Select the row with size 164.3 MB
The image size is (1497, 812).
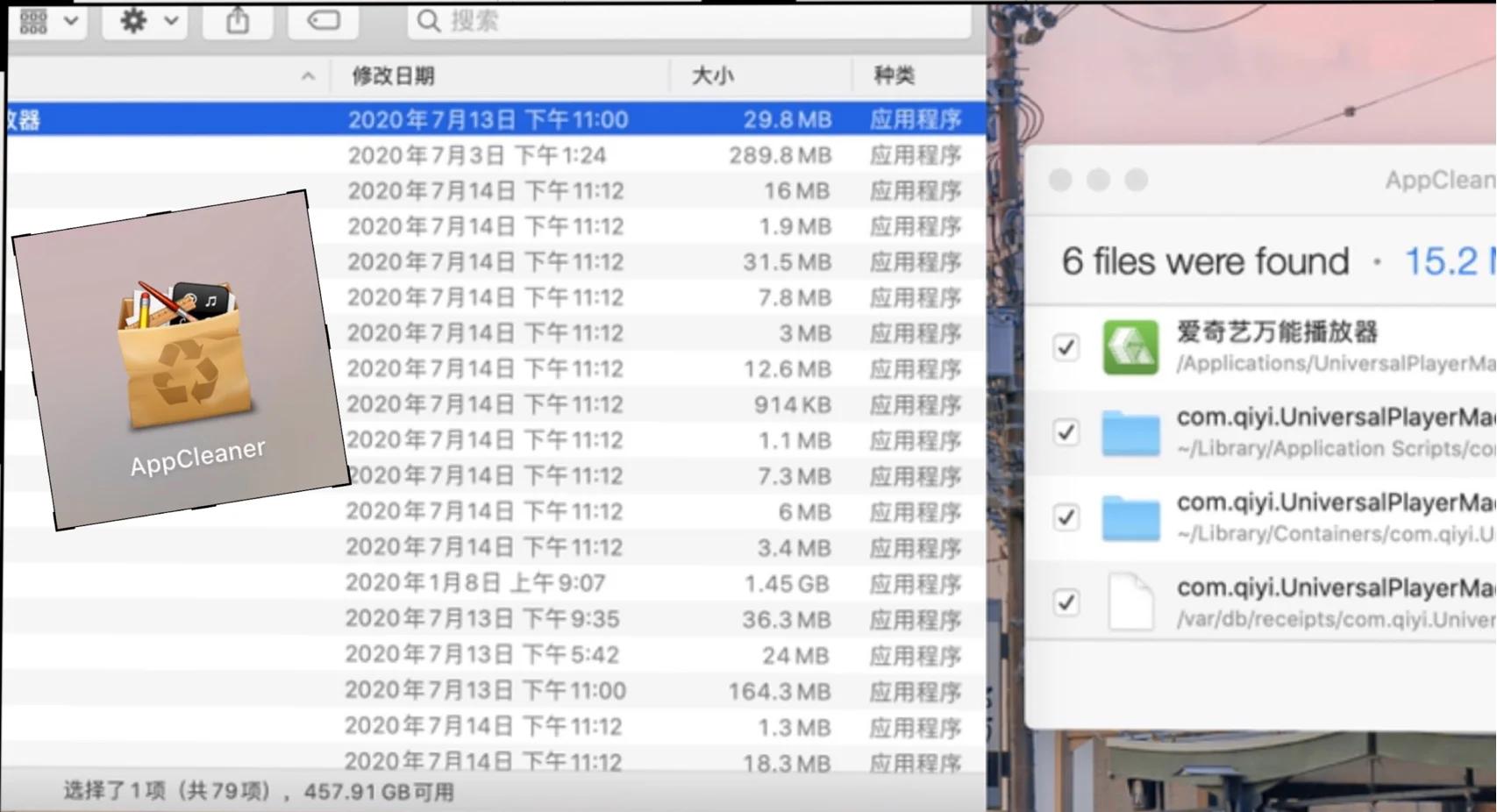pos(495,691)
